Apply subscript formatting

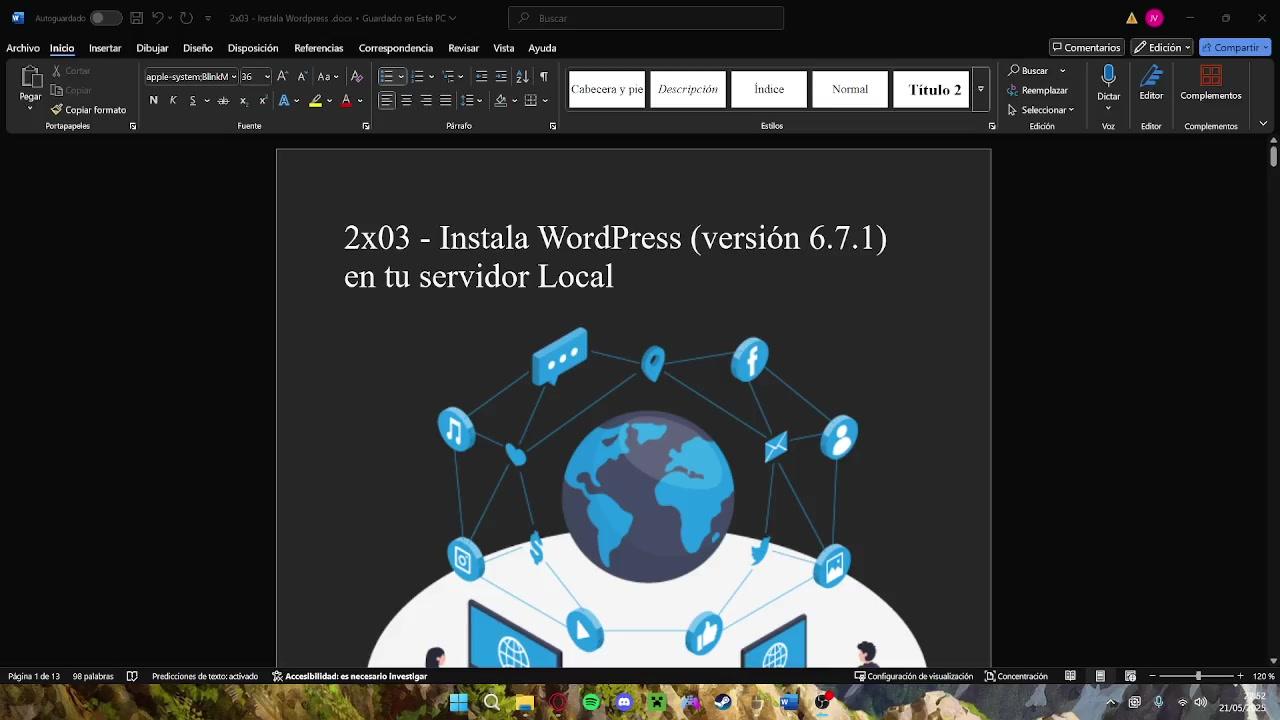[x=243, y=100]
